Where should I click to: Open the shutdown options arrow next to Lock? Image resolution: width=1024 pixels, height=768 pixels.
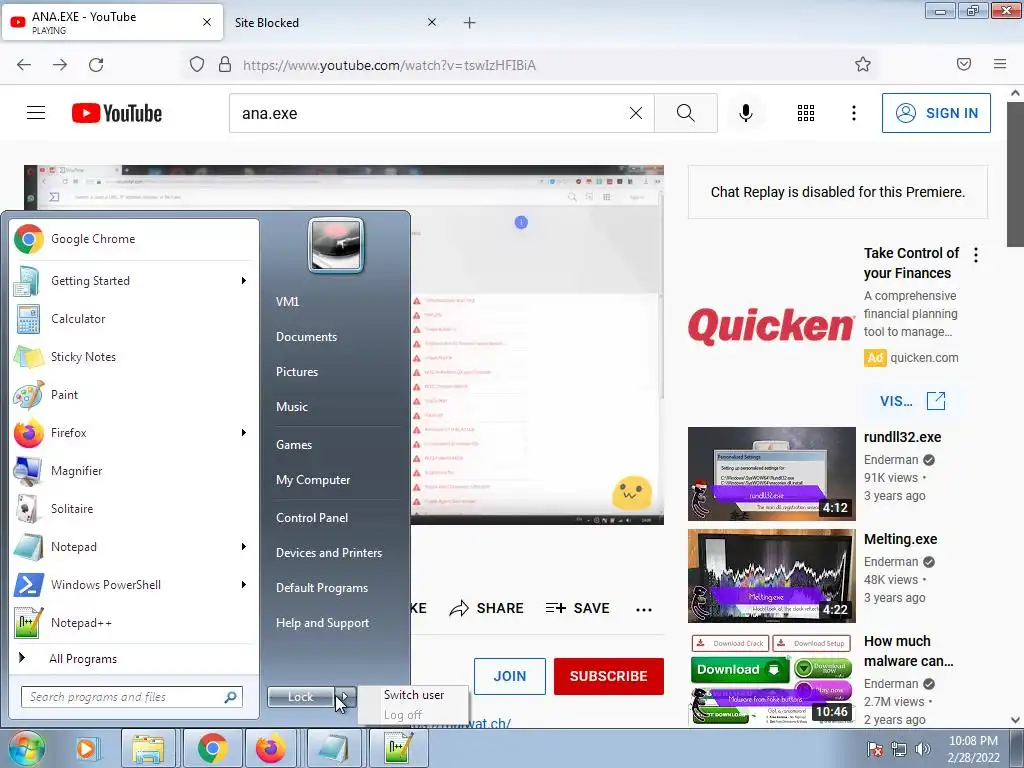click(x=346, y=697)
